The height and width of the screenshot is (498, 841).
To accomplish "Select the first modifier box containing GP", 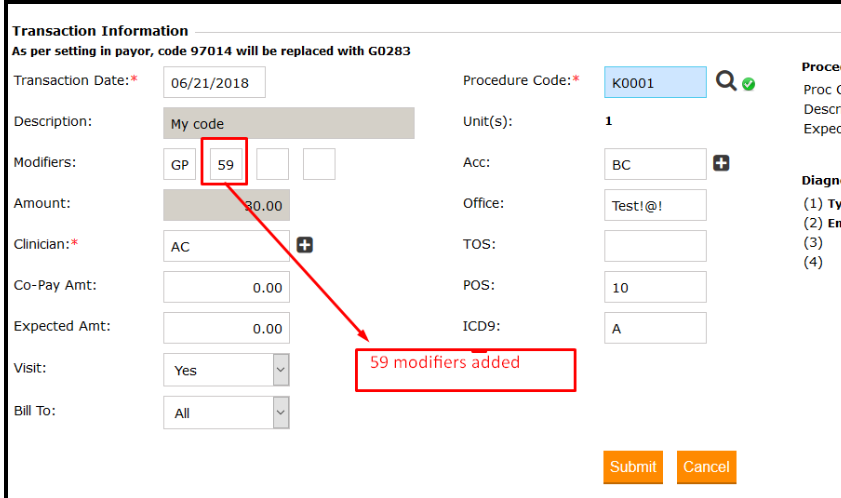I will pyautogui.click(x=180, y=164).
